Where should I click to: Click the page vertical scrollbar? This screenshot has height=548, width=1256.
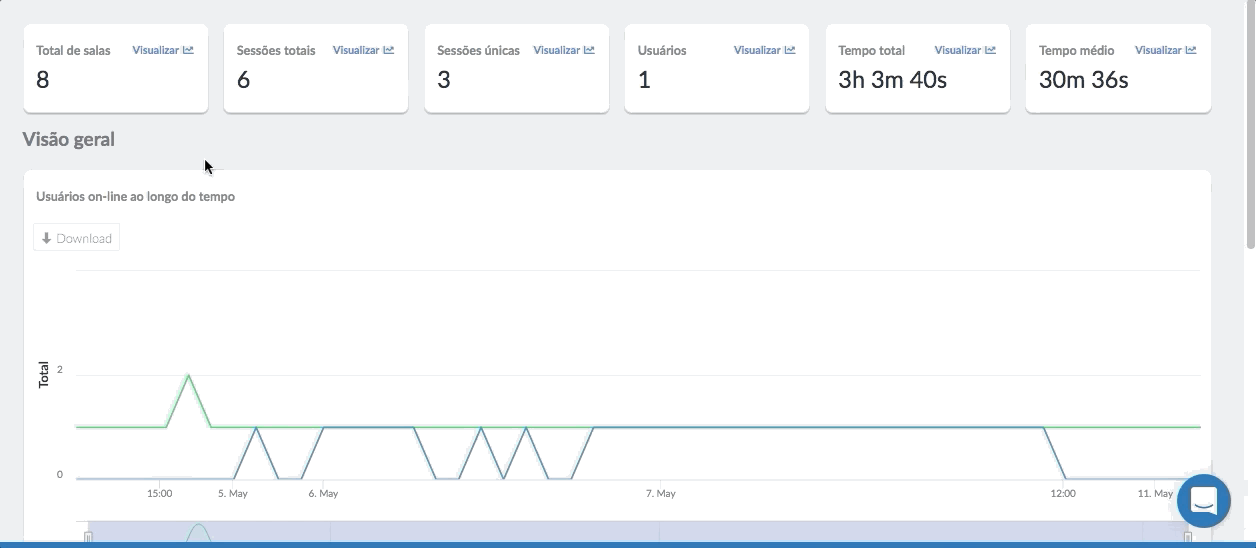(1250, 125)
